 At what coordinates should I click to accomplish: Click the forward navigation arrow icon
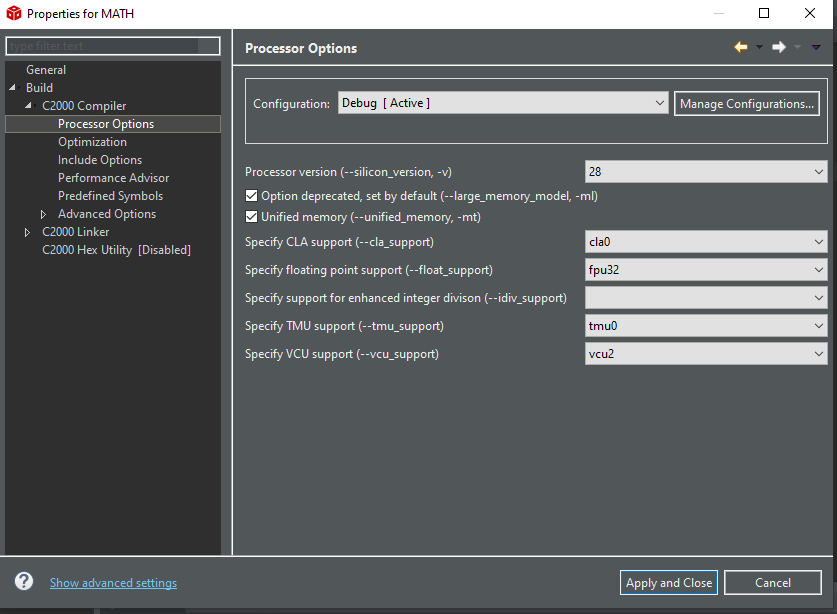coord(779,47)
